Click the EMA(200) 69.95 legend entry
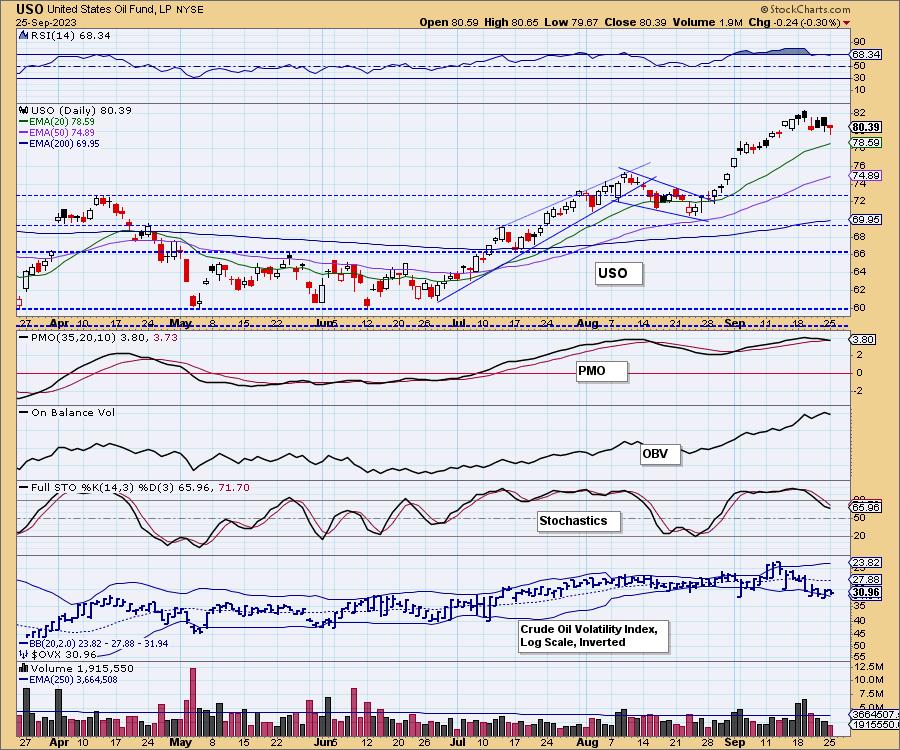Image resolution: width=900 pixels, height=750 pixels. (64, 143)
